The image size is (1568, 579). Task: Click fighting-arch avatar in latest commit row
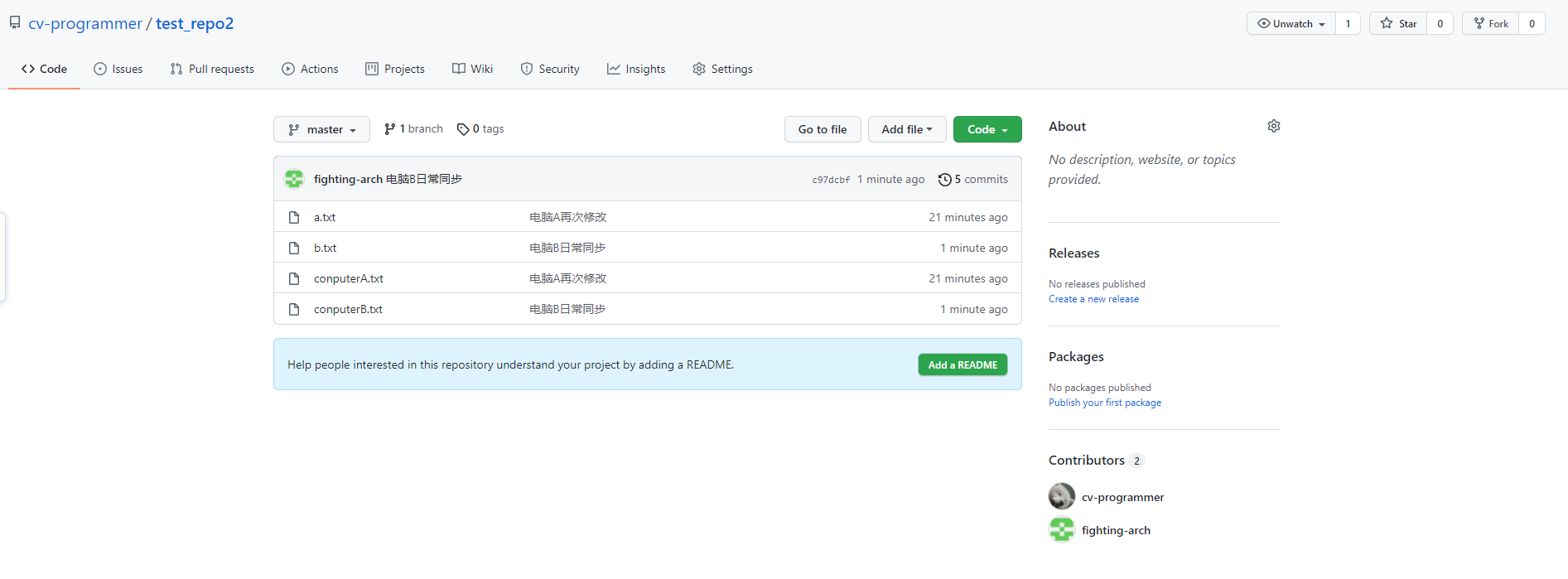tap(294, 179)
